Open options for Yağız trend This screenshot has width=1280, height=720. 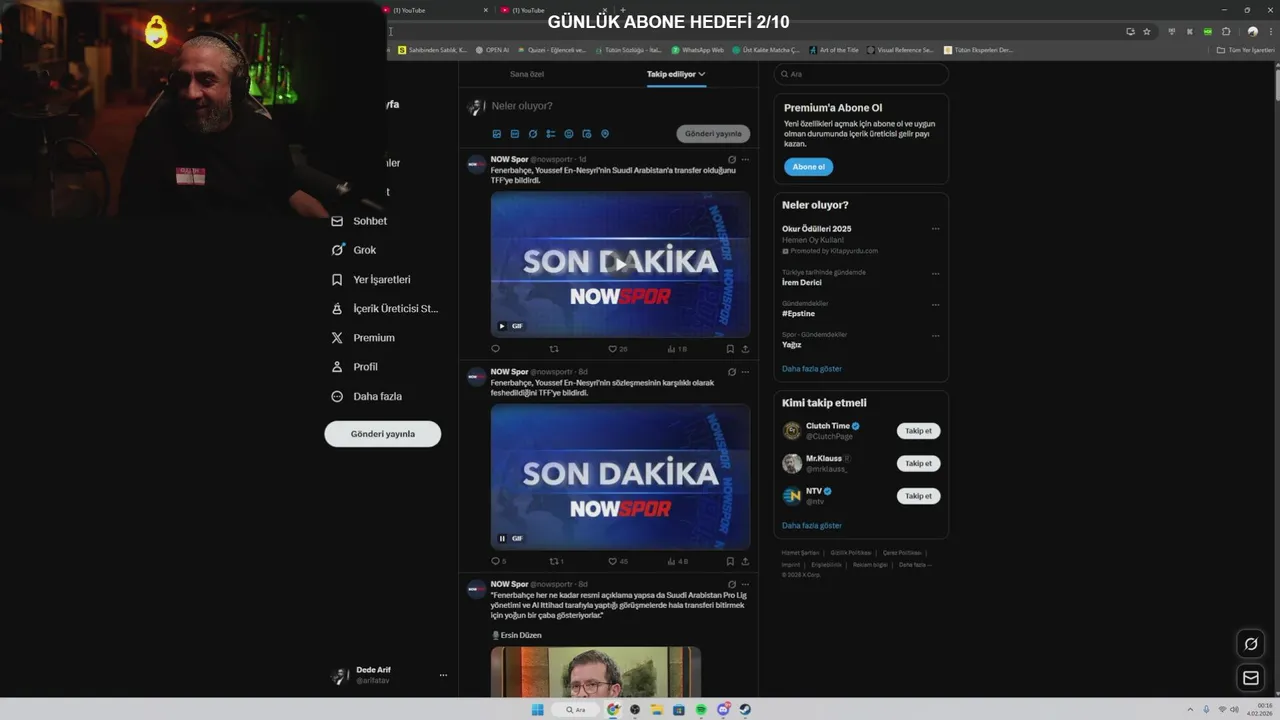935,335
